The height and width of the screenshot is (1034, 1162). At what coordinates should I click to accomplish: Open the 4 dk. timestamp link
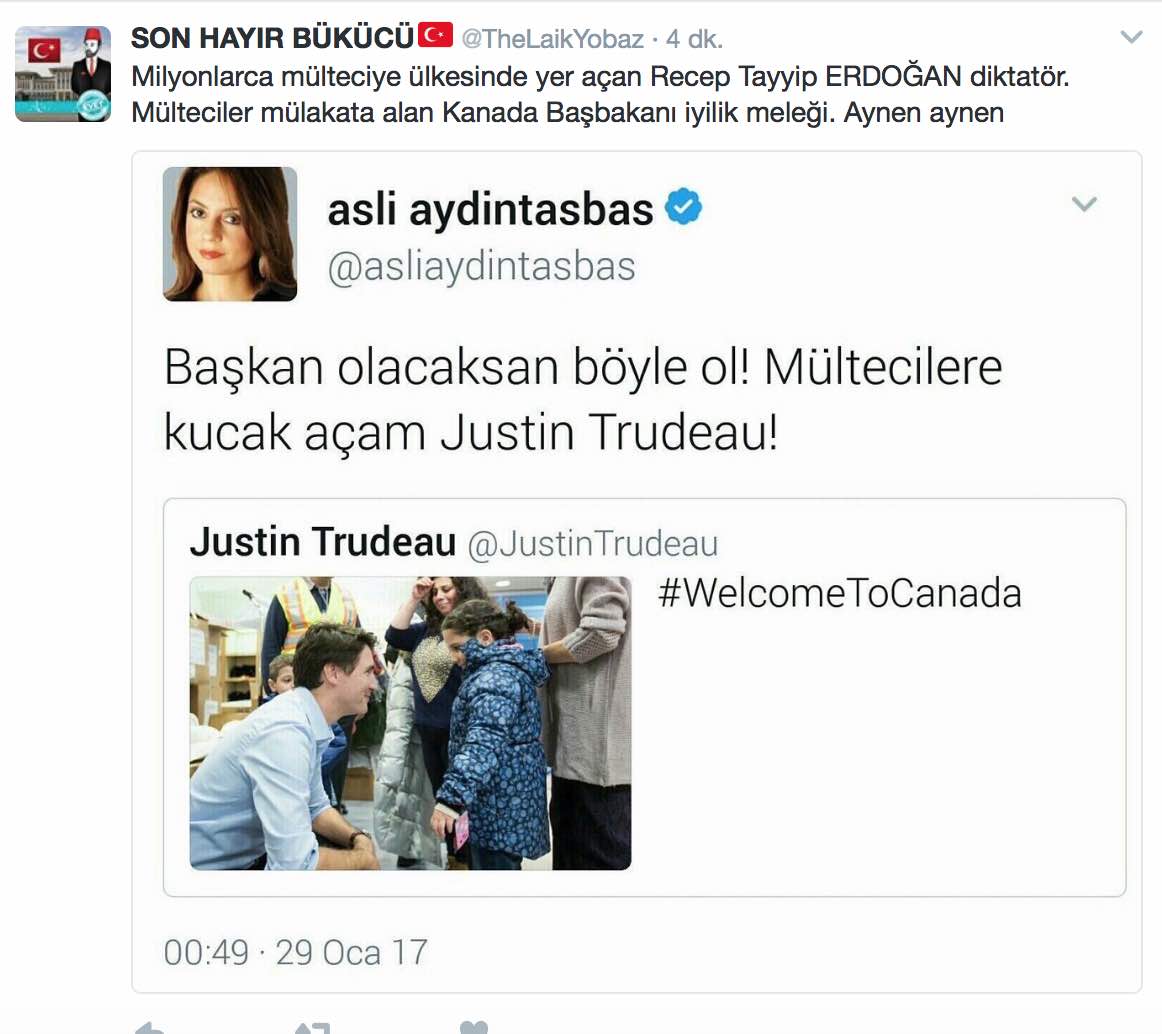coord(694,39)
